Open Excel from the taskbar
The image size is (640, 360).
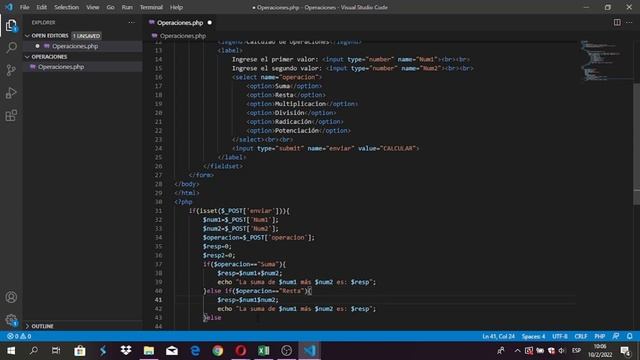(264, 351)
